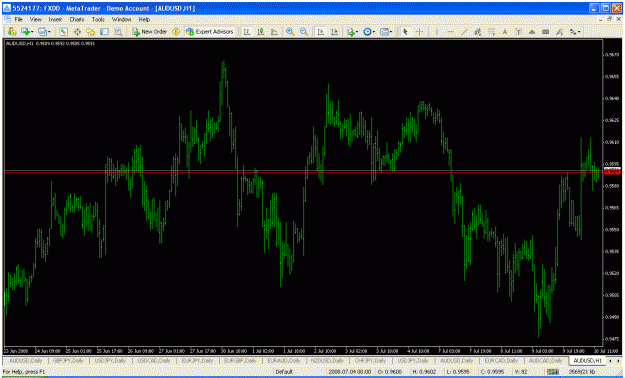Viewport: 625px width, 378px height.
Task: Open the View menu
Action: 35,19
